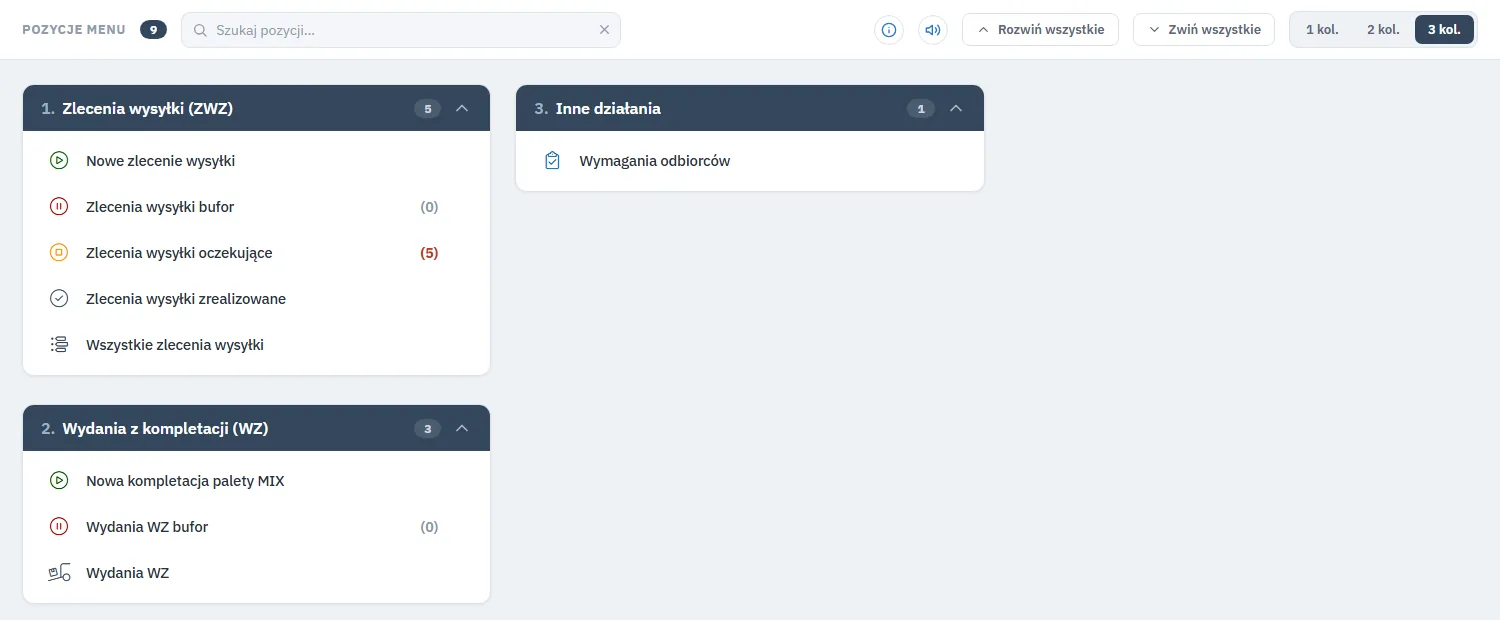Click the Zlecenia wysyłki (ZWZ) header title
This screenshot has height=620, width=1500.
point(147,108)
